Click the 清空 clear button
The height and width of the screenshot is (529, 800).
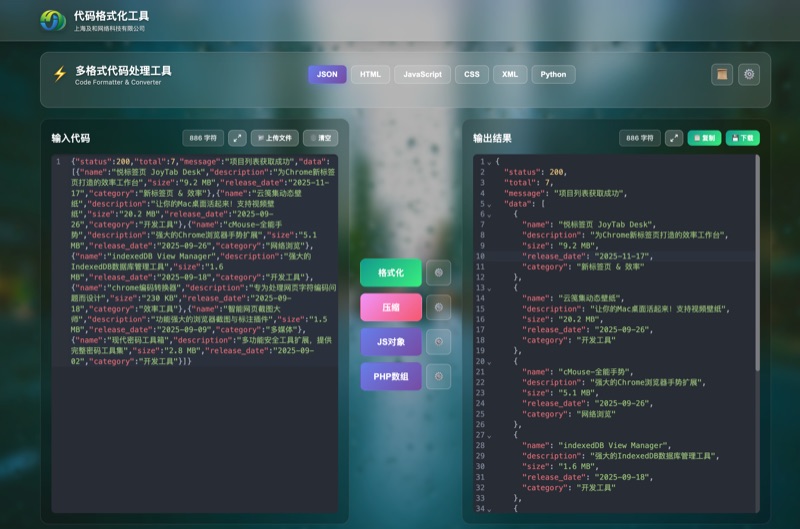point(320,138)
